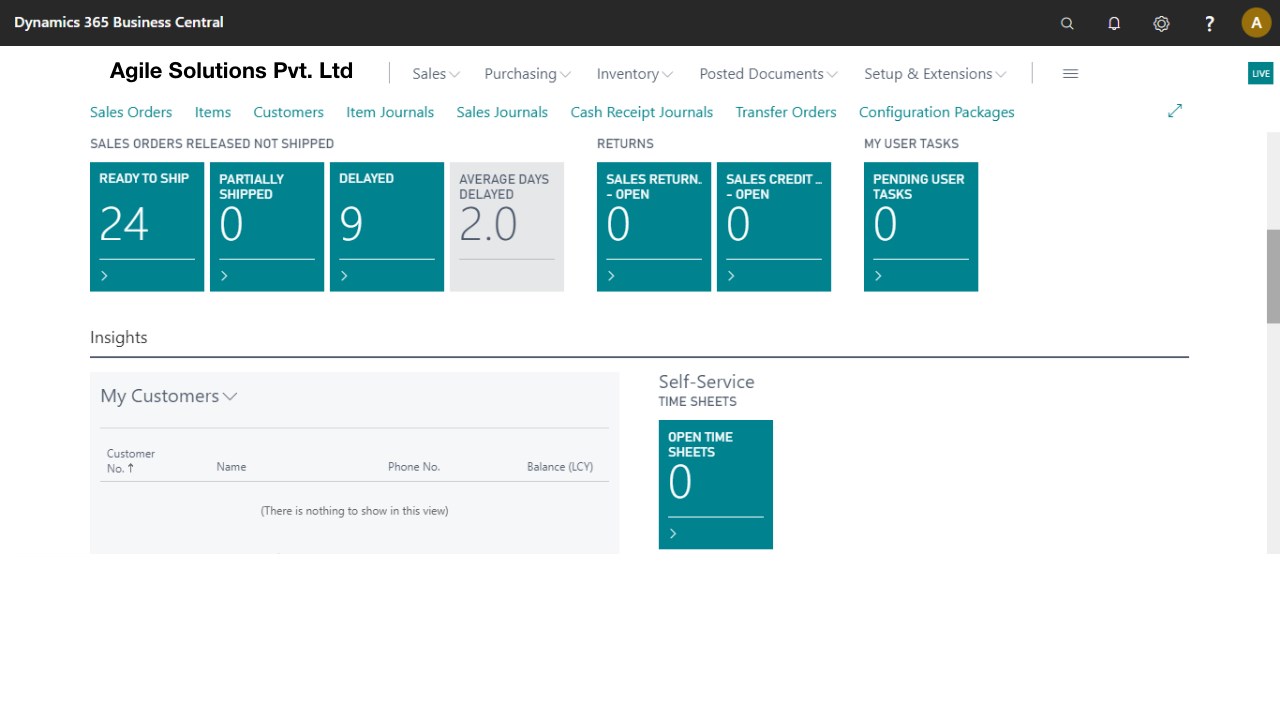Open Item Journals
Screen dimensions: 1280x720
coord(390,112)
